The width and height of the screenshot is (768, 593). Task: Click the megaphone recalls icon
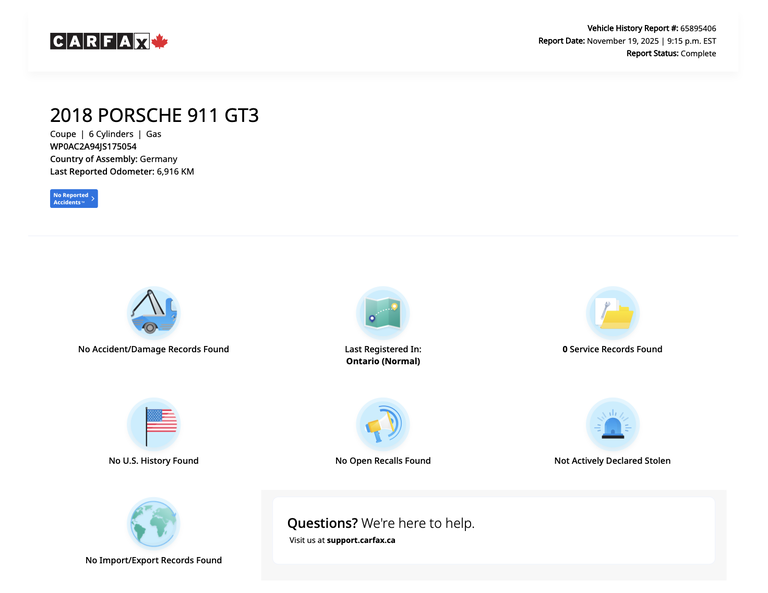pyautogui.click(x=383, y=424)
